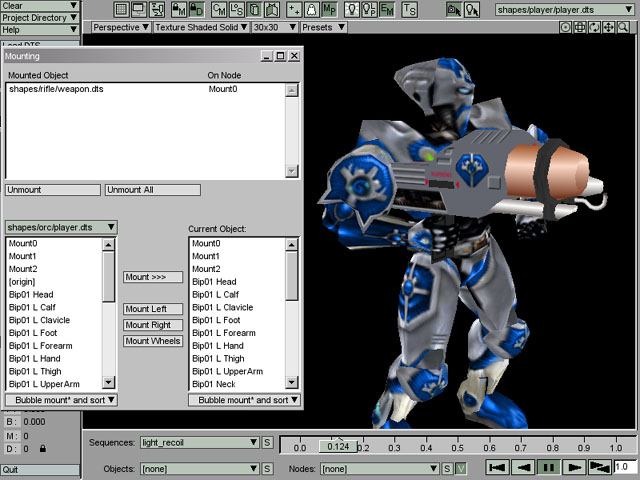Open the Texture Shaded Solid dropdown
The image size is (640, 480).
coord(201,27)
